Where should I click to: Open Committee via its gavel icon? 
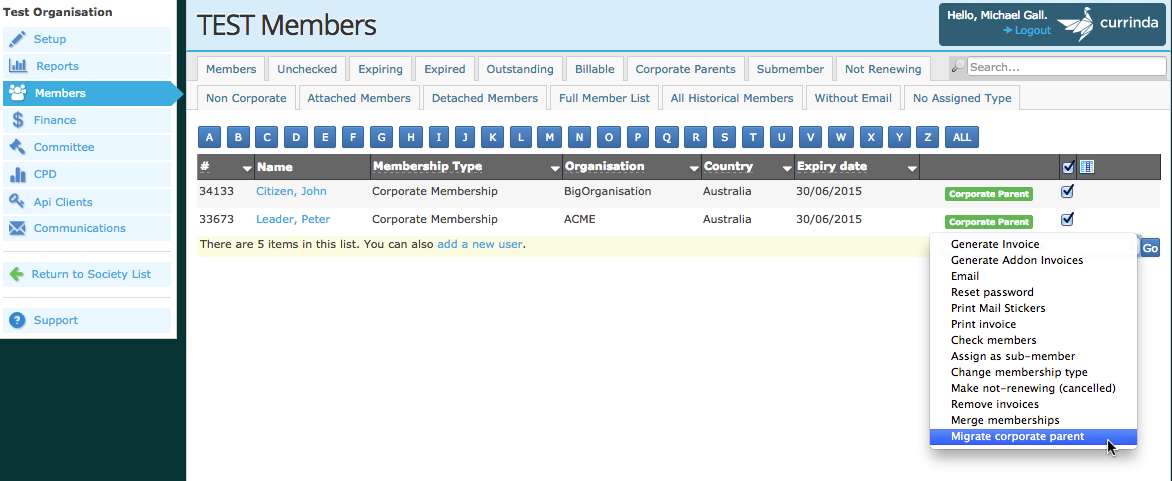(x=18, y=147)
